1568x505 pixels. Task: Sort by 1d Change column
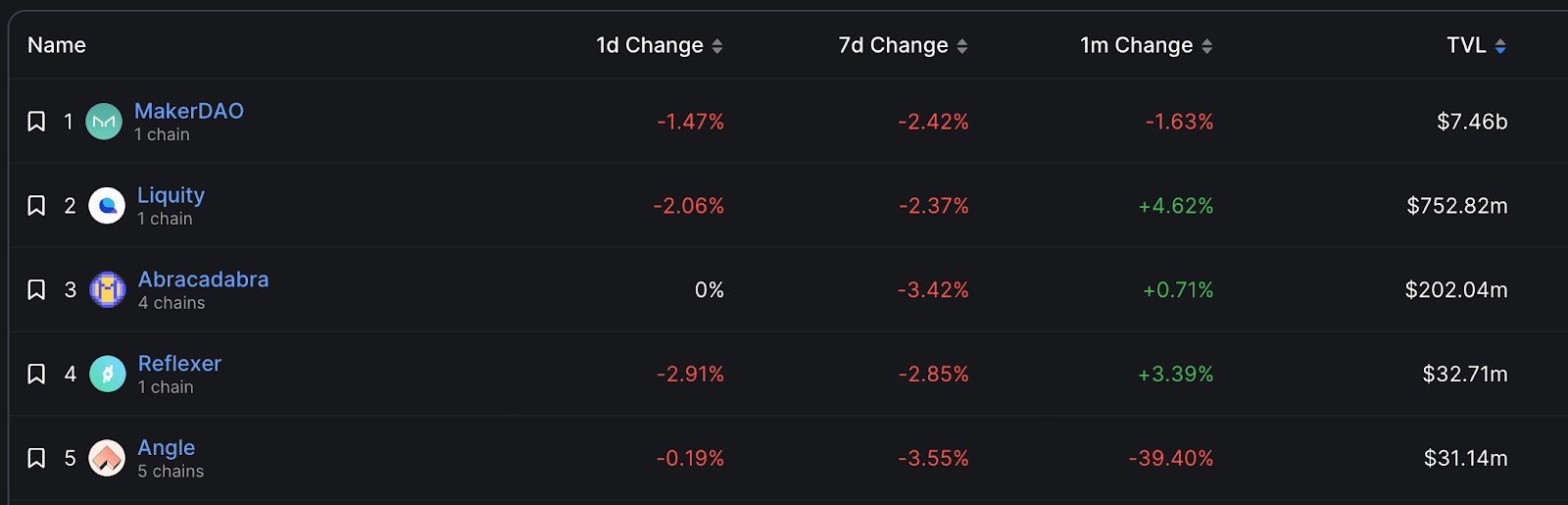click(659, 46)
